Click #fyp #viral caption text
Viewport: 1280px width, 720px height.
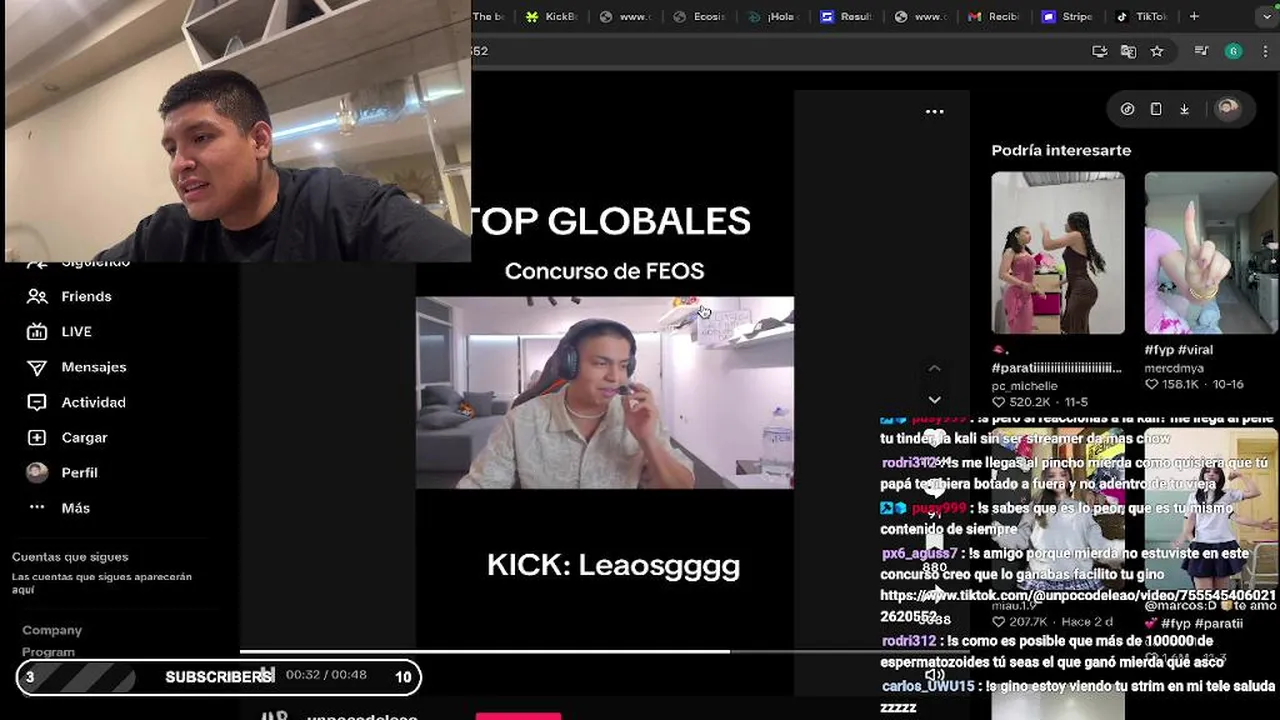tap(1179, 350)
